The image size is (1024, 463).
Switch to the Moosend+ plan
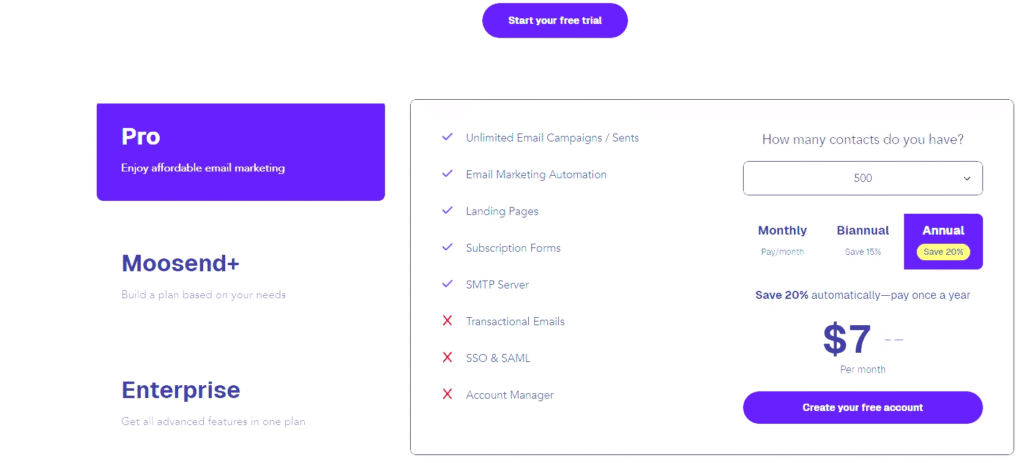[x=180, y=264]
